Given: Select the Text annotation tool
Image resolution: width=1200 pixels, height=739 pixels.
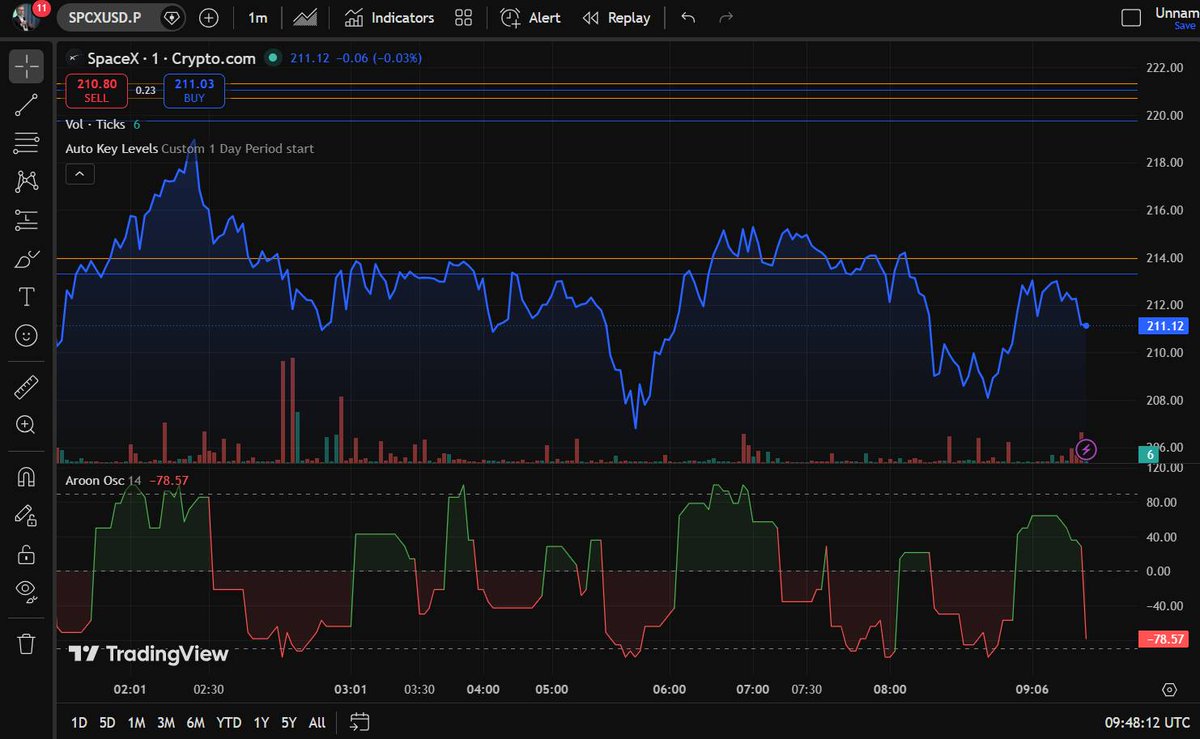Looking at the screenshot, I should pos(26,297).
